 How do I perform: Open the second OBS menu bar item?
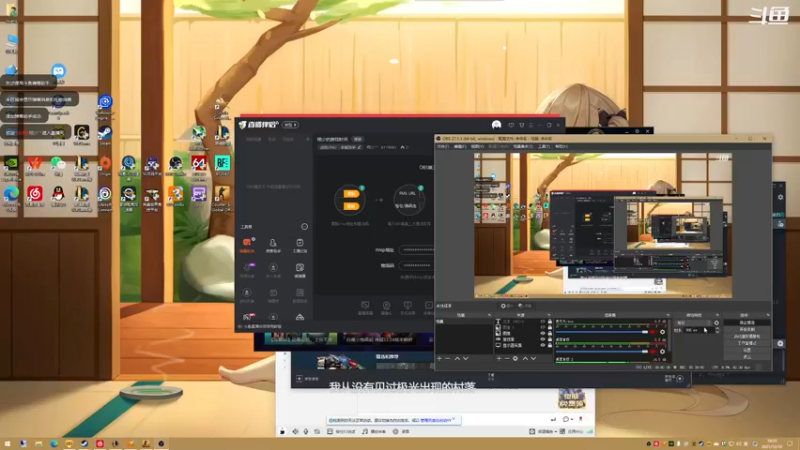pos(460,146)
